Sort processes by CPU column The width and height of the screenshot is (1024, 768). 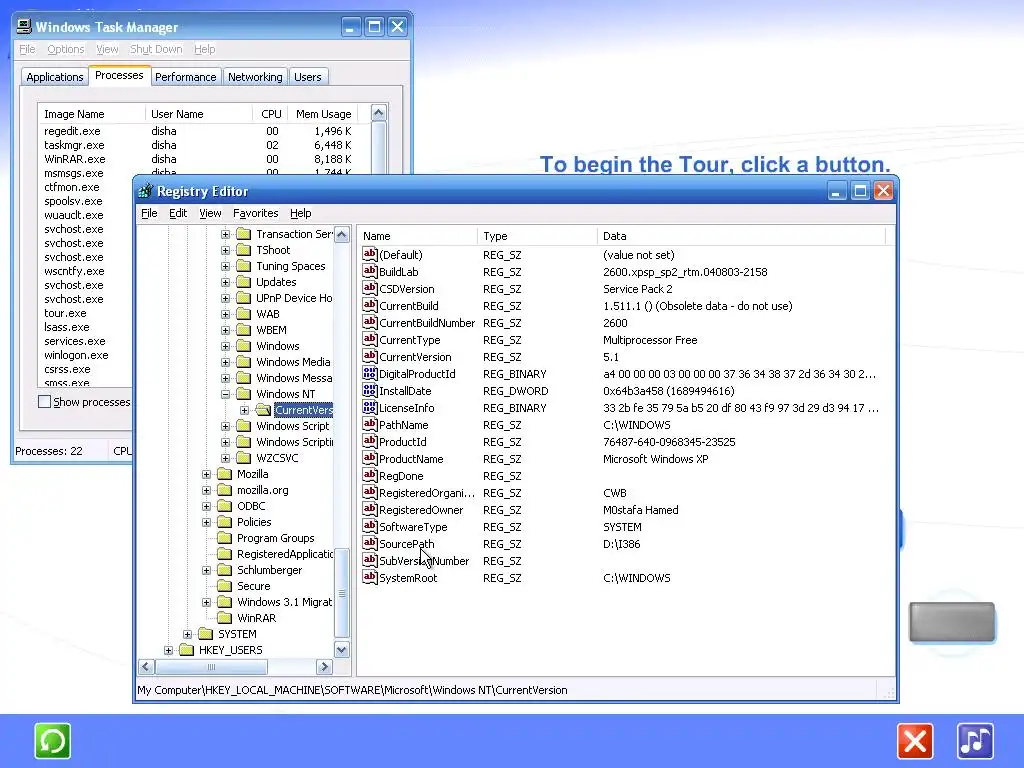point(270,114)
